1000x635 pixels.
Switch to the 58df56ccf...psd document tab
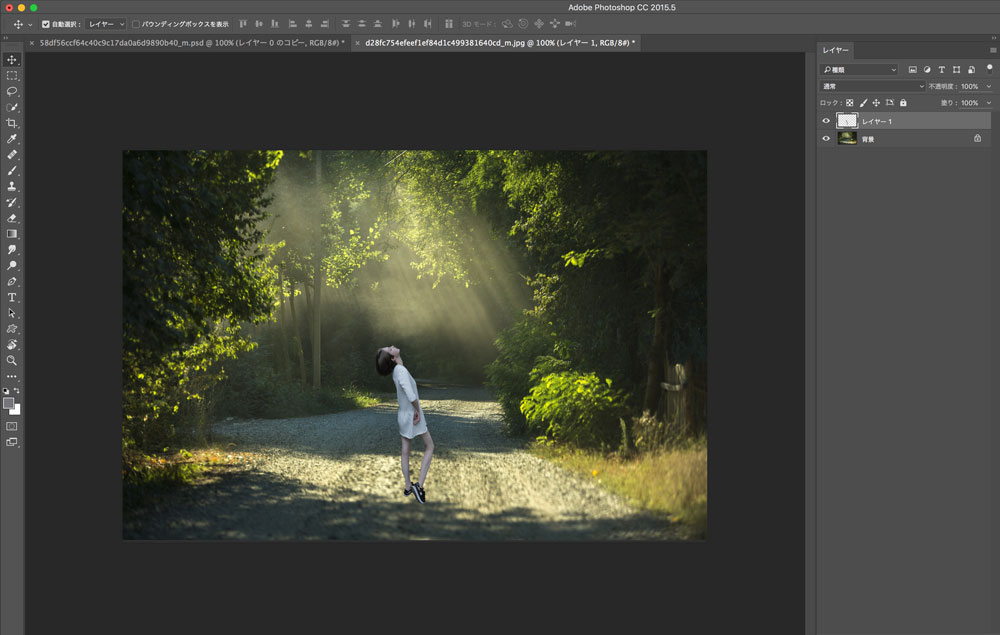pyautogui.click(x=192, y=43)
